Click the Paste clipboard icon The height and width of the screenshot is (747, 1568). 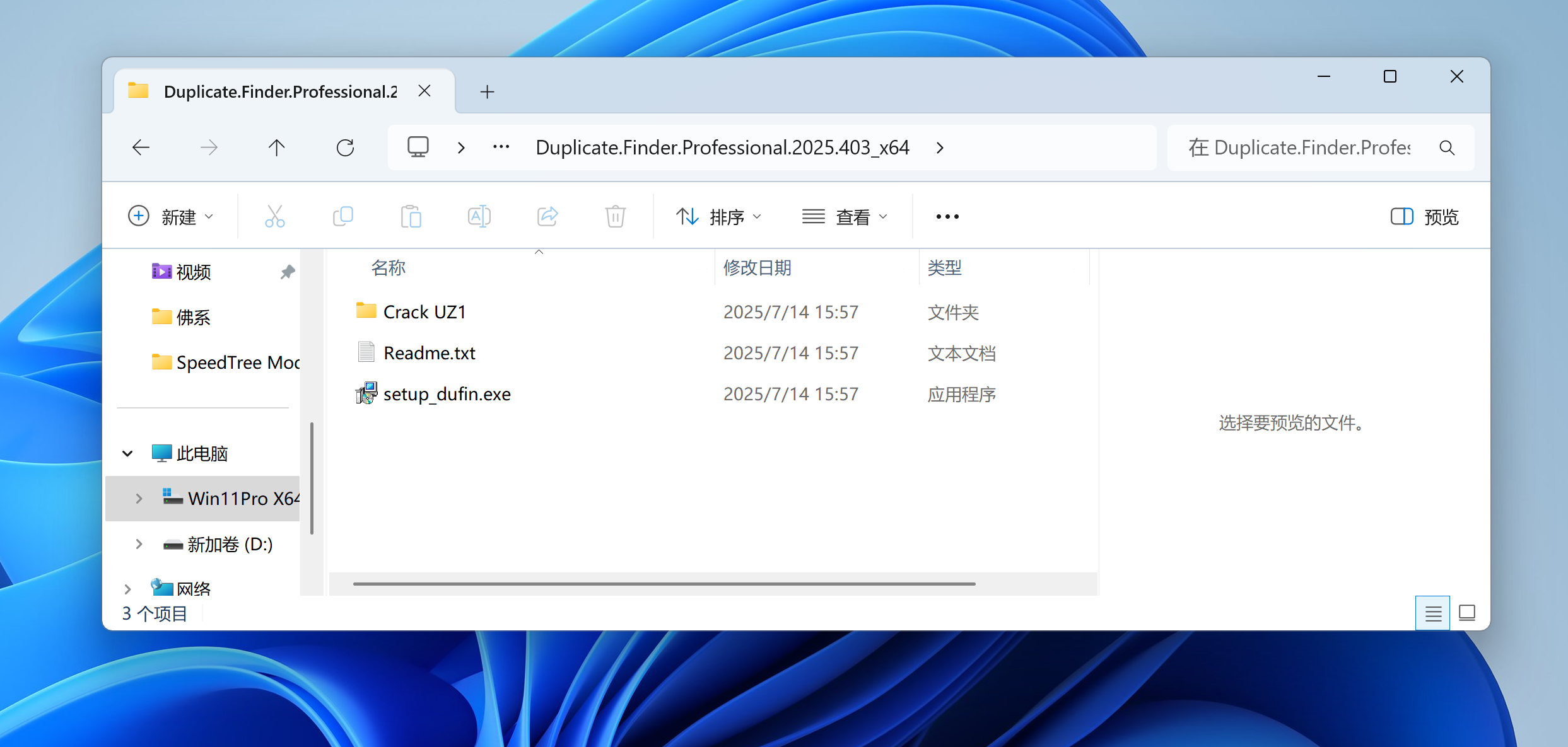[411, 216]
